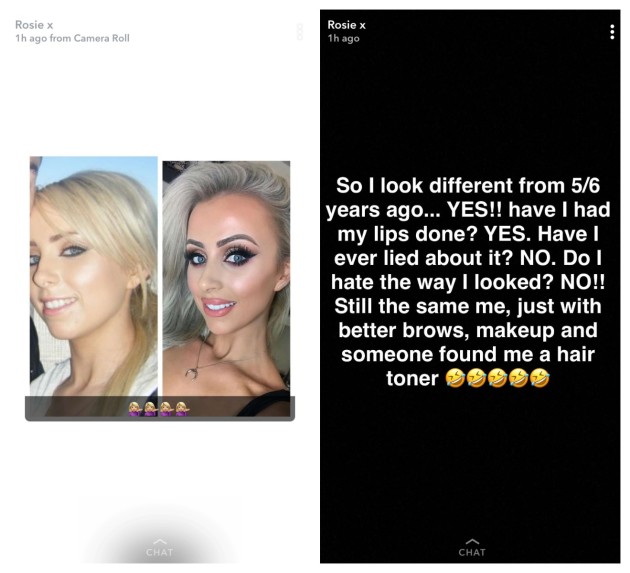Tap the '1h ago' timestamp on black story
This screenshot has width=630, height=573.
[344, 38]
